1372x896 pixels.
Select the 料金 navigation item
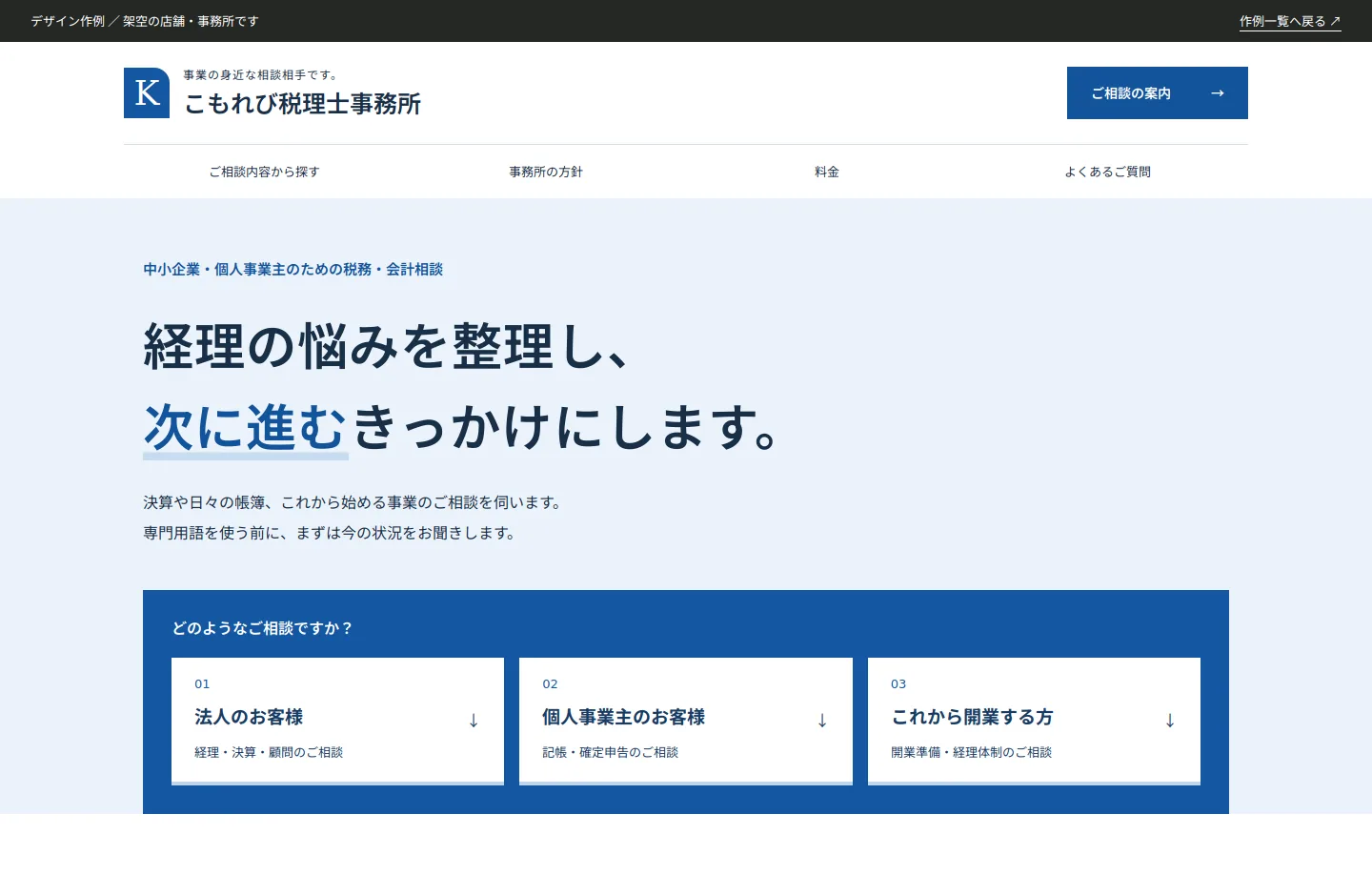826,172
